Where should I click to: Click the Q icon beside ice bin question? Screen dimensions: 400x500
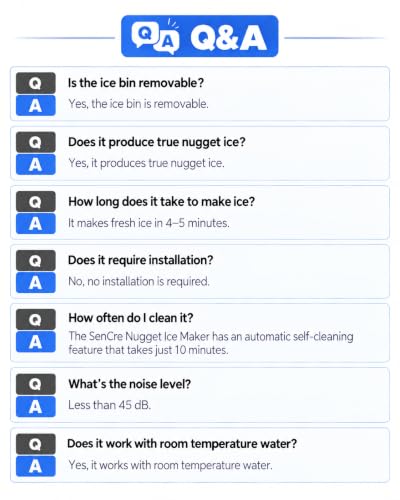click(36, 83)
